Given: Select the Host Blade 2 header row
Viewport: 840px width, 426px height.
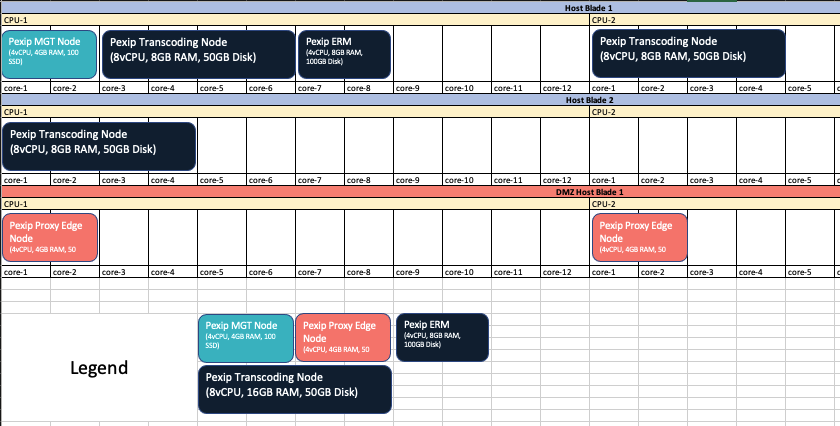Looking at the screenshot, I should (588, 100).
